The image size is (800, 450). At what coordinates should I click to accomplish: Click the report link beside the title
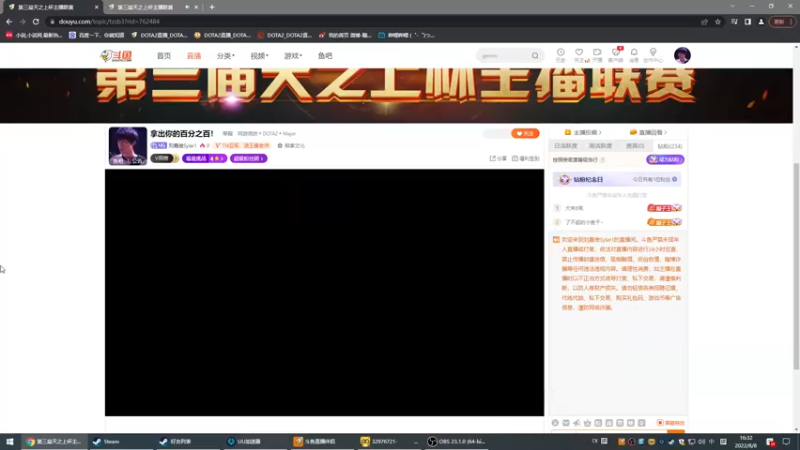[x=228, y=134]
